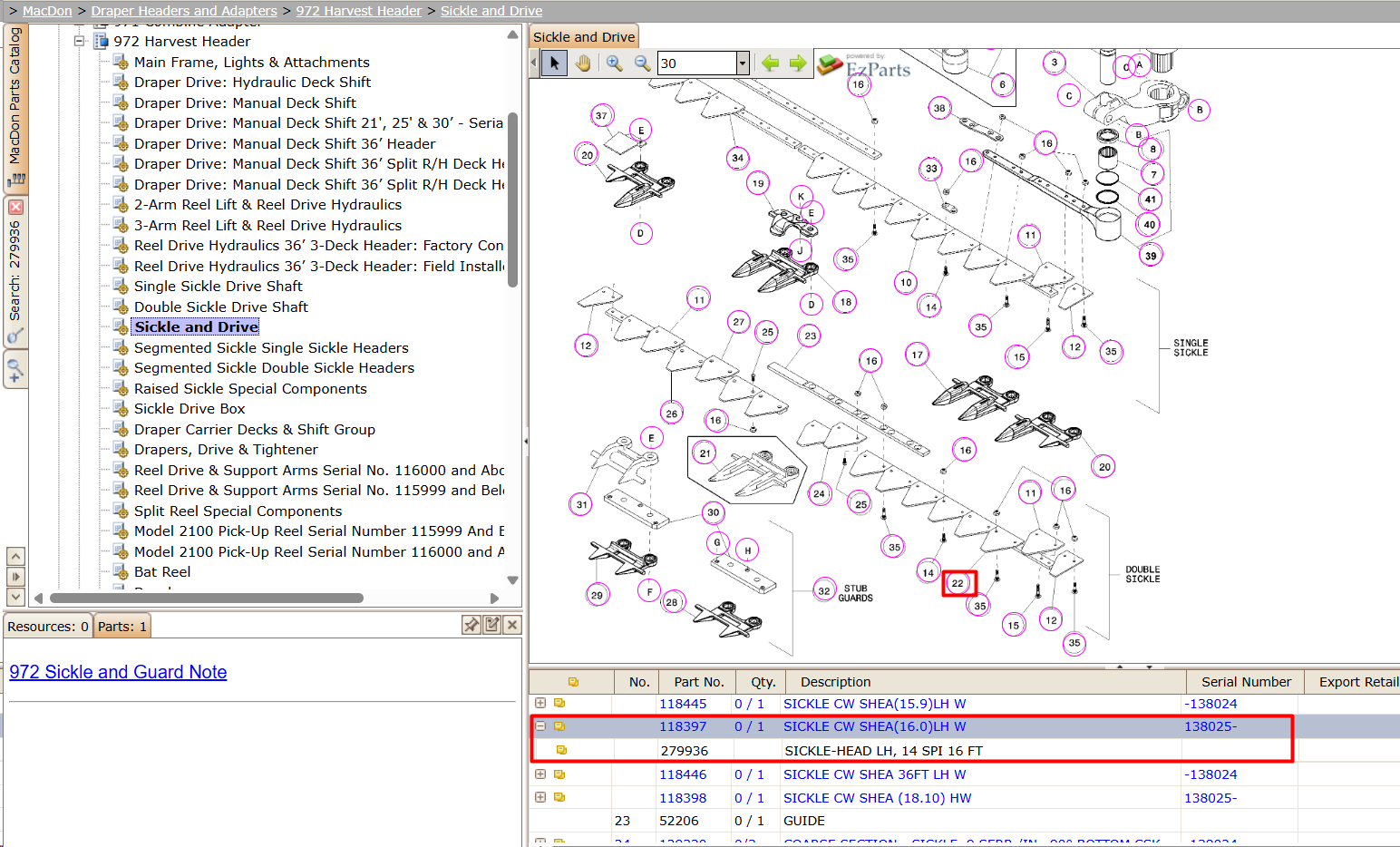Open Bat Reel tree item
Screen dimensions: 1400x847
tap(162, 571)
